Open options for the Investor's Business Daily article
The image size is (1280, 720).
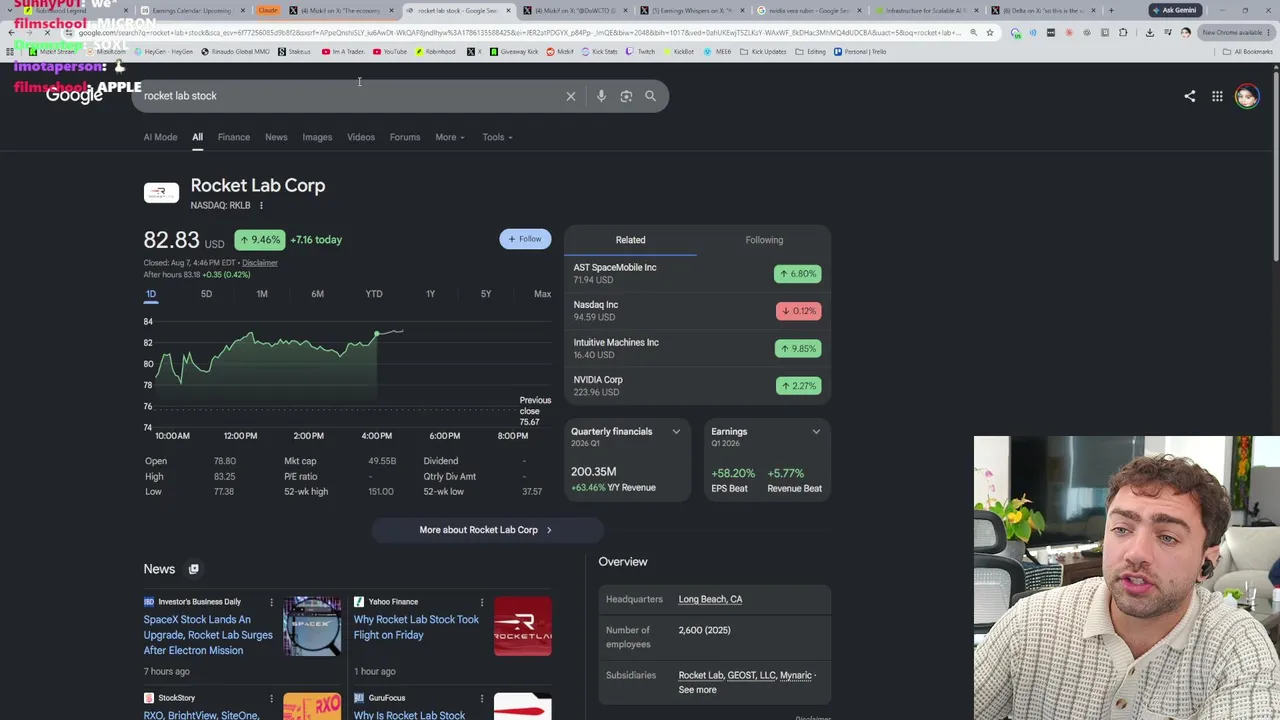point(271,602)
